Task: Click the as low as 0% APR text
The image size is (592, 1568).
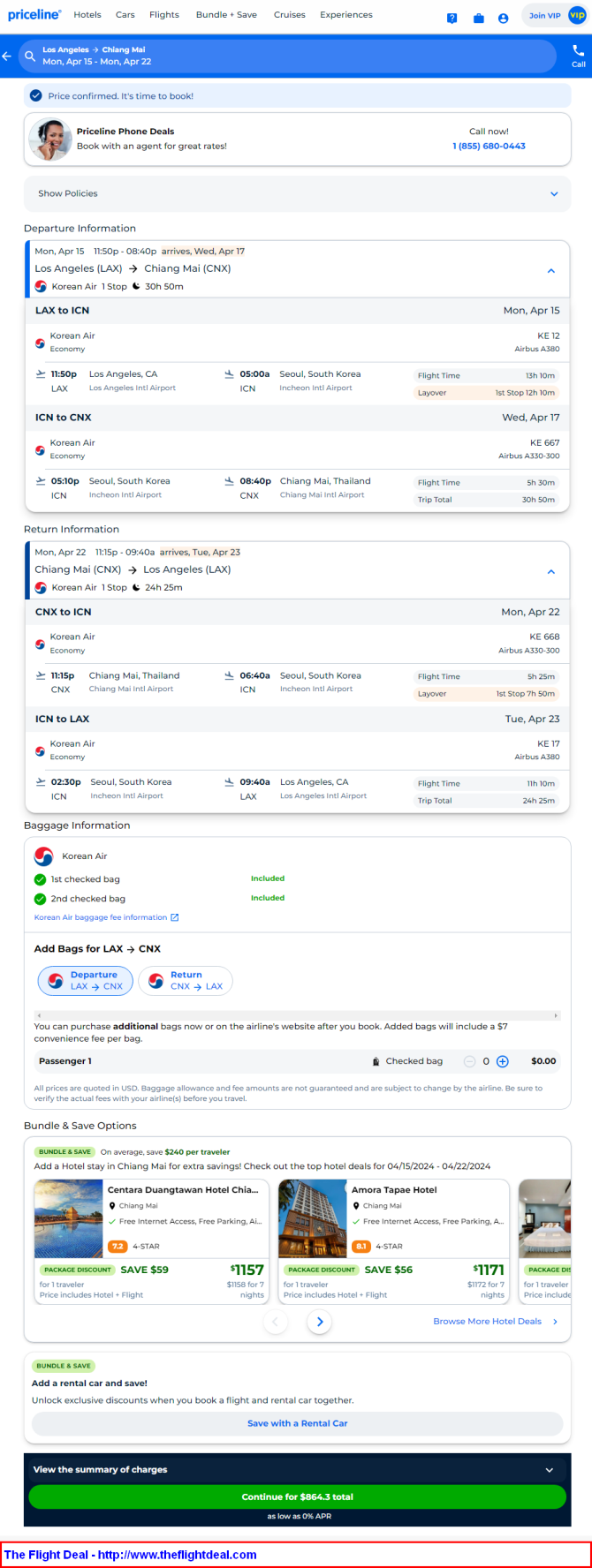Action: coord(299,1517)
